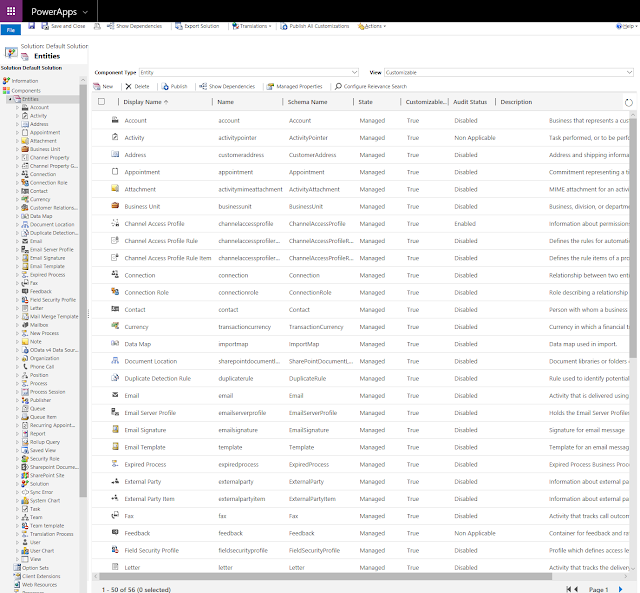640x593 pixels.
Task: Select Business Unit in the tree
Action: [x=45, y=149]
